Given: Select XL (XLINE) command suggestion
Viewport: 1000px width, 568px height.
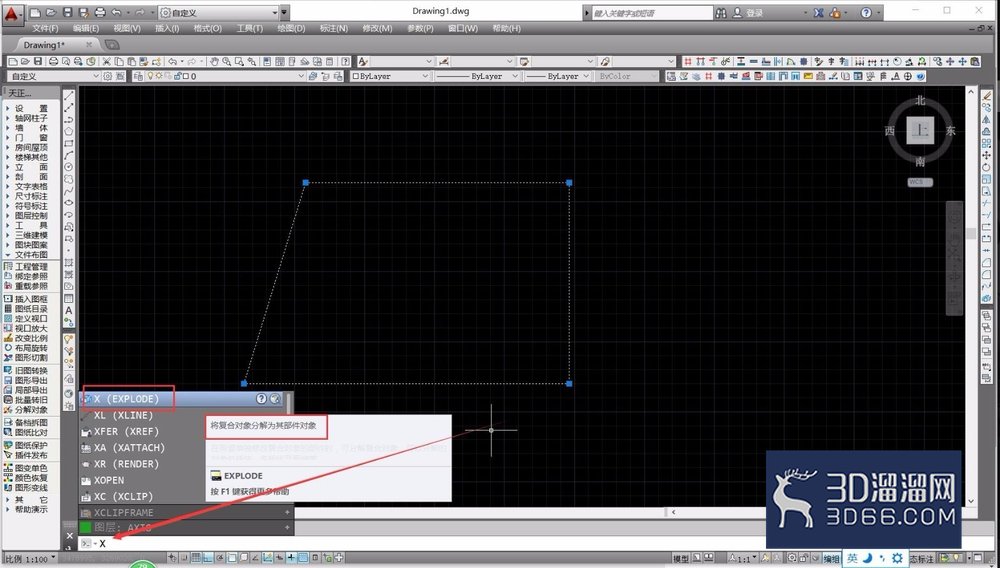Looking at the screenshot, I should [124, 416].
